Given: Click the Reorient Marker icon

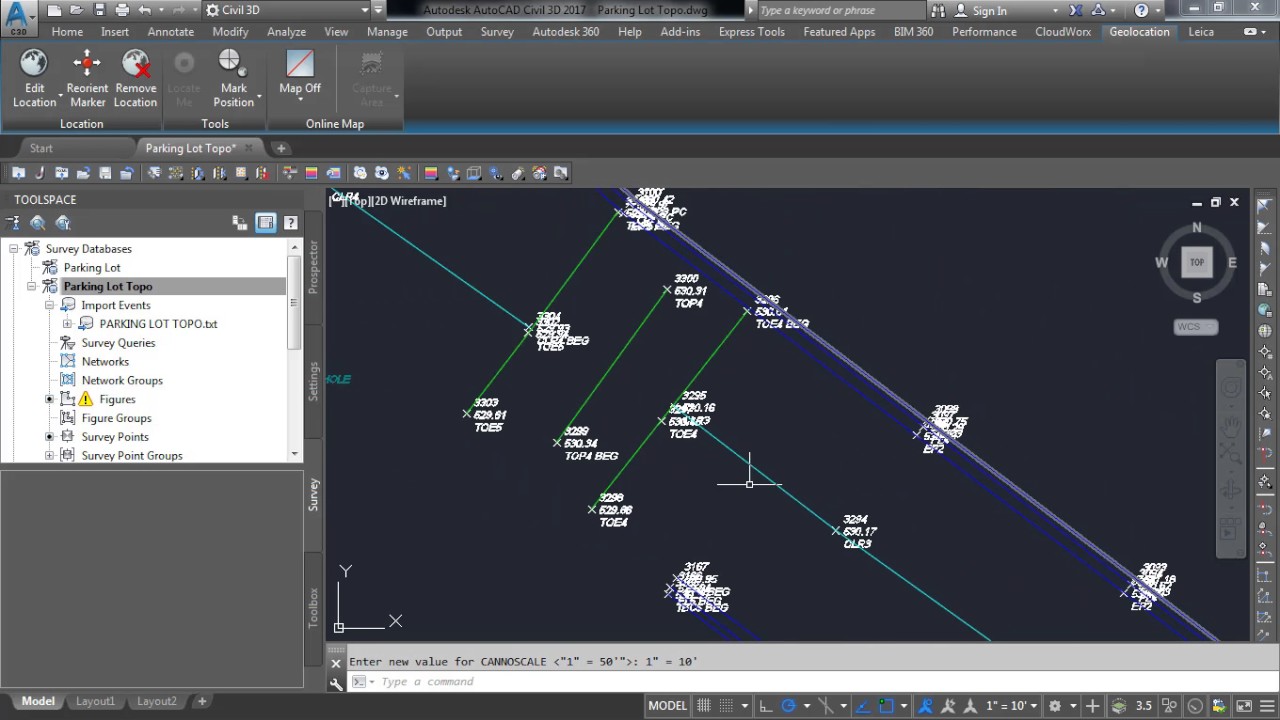Looking at the screenshot, I should [x=87, y=64].
